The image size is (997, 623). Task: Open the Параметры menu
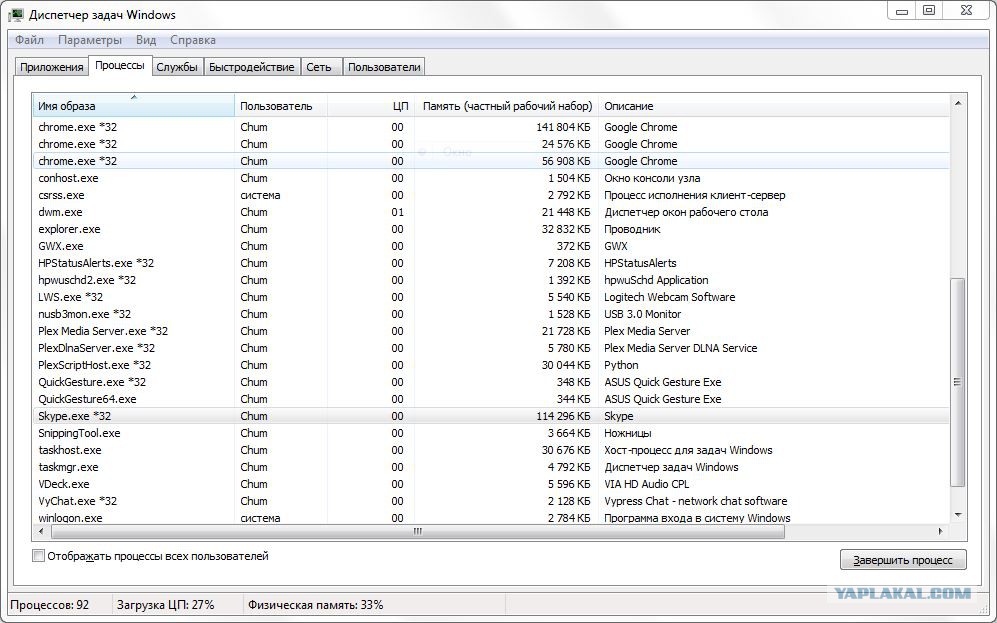[x=90, y=40]
